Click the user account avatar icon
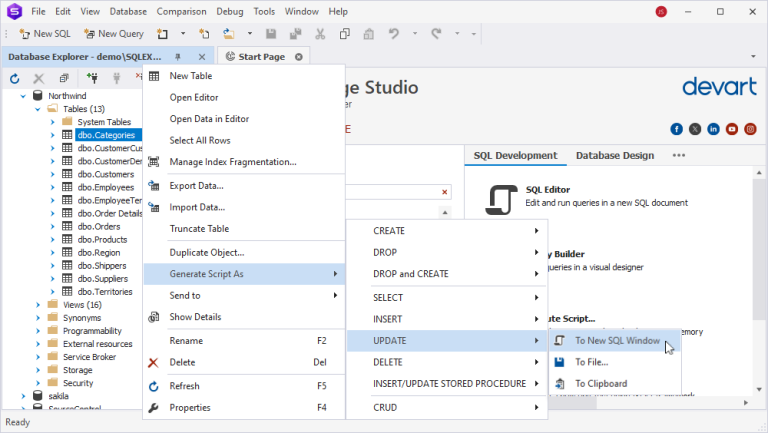The height and width of the screenshot is (433, 768). pyautogui.click(x=661, y=11)
